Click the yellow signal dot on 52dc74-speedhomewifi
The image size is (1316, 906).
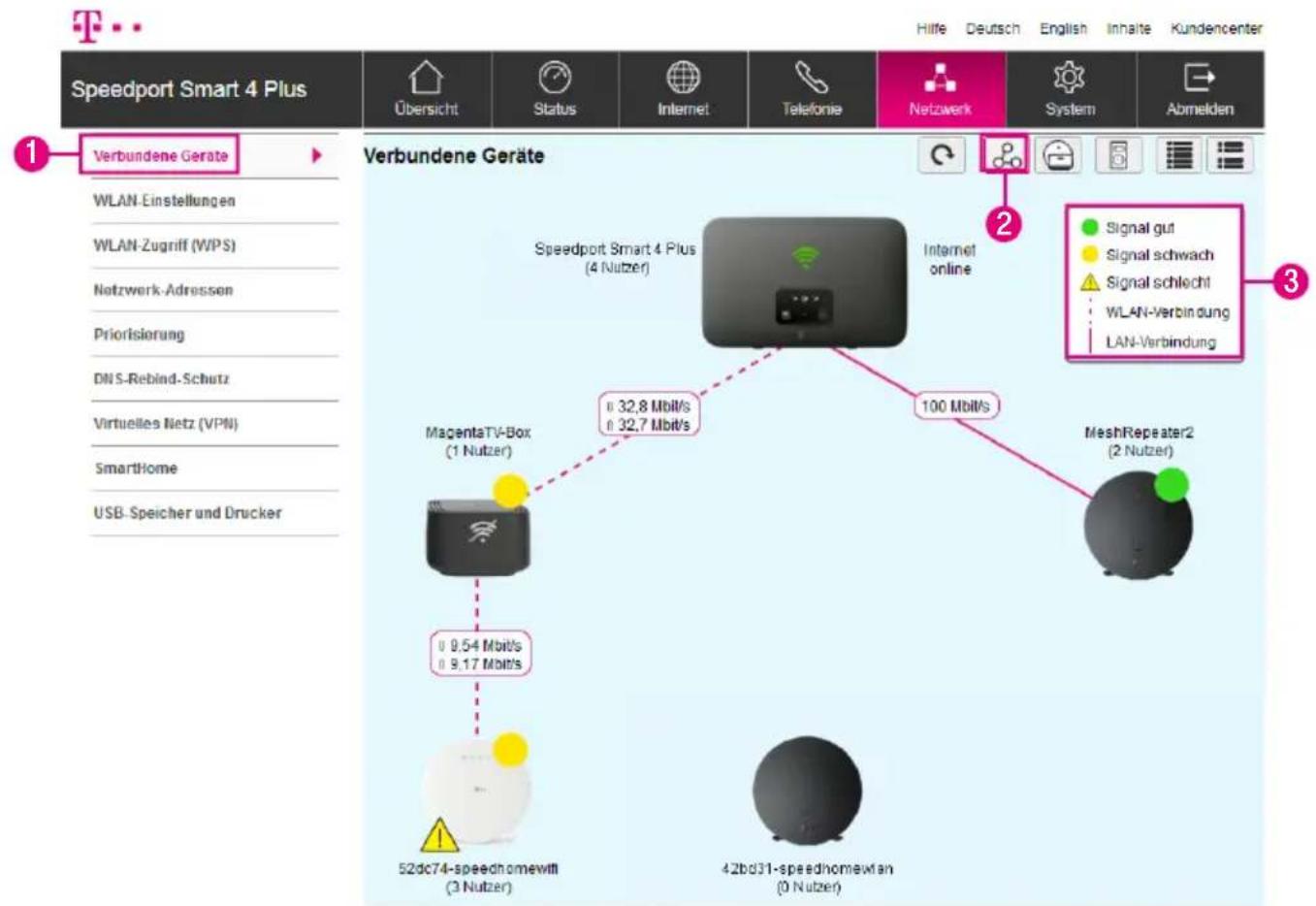[x=510, y=750]
